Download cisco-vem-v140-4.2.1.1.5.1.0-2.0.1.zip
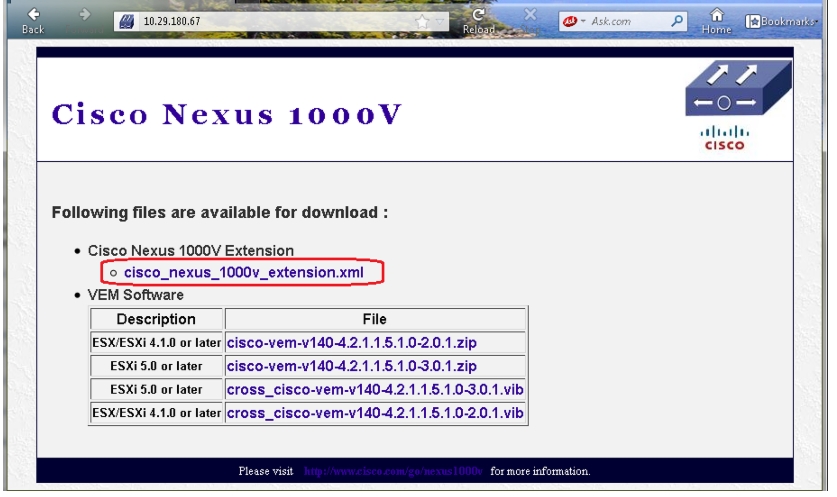 pos(351,343)
